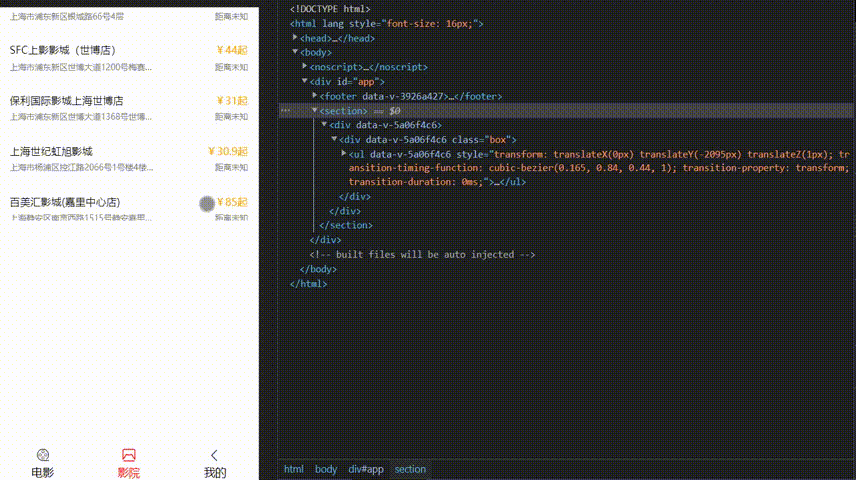The image size is (856, 480).
Task: Expand the footer data-v-3926a427 node
Action: [315, 96]
